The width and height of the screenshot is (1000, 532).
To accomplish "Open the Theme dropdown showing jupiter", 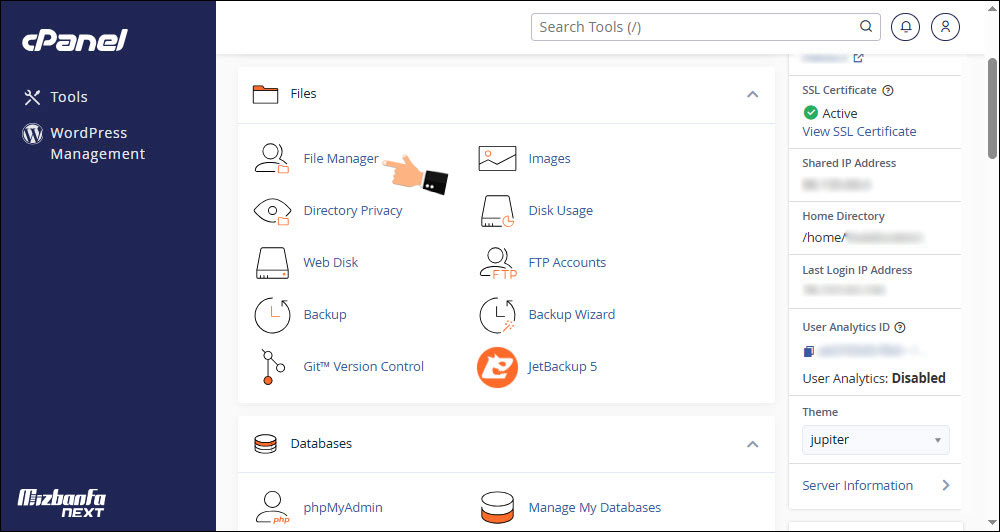I will click(876, 440).
